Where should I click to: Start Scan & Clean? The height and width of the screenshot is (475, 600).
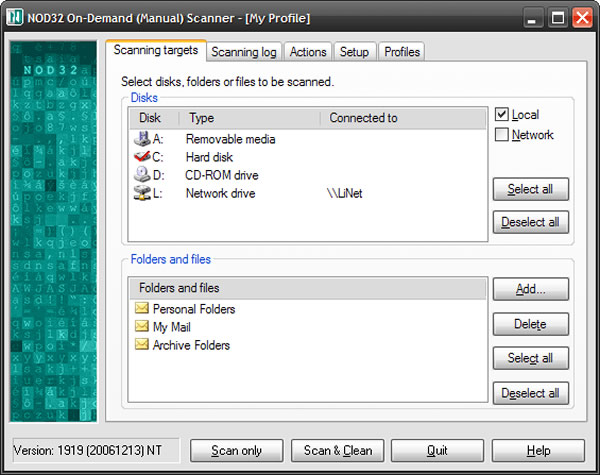point(338,451)
